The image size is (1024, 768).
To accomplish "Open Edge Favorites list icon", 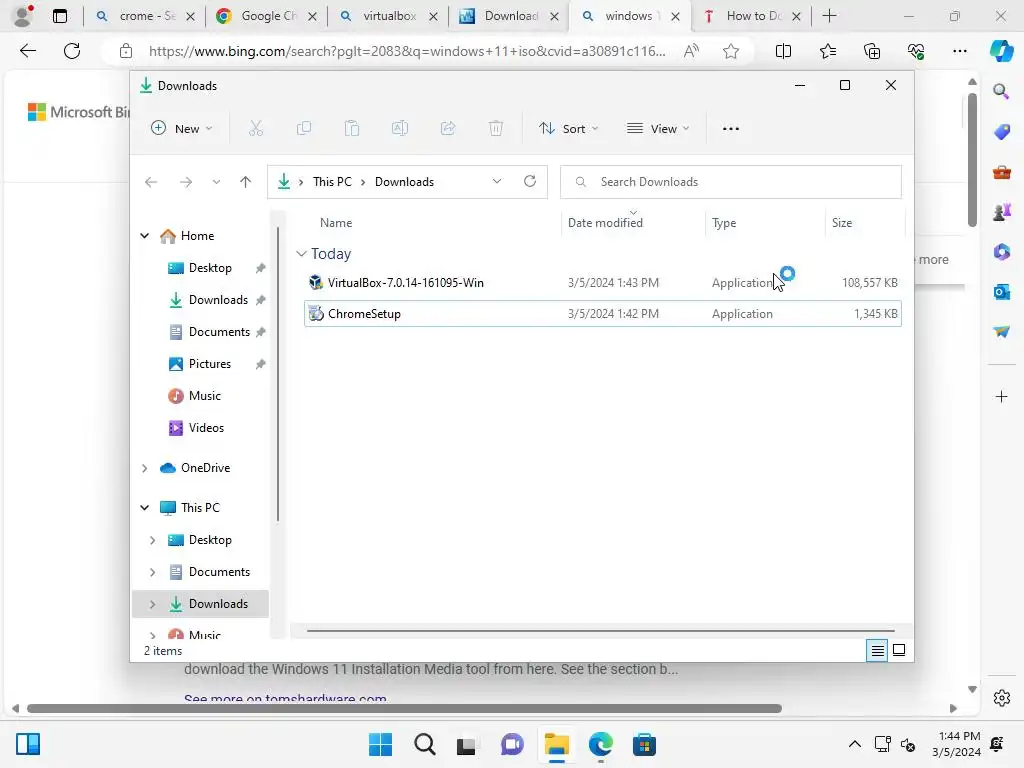I will click(827, 51).
